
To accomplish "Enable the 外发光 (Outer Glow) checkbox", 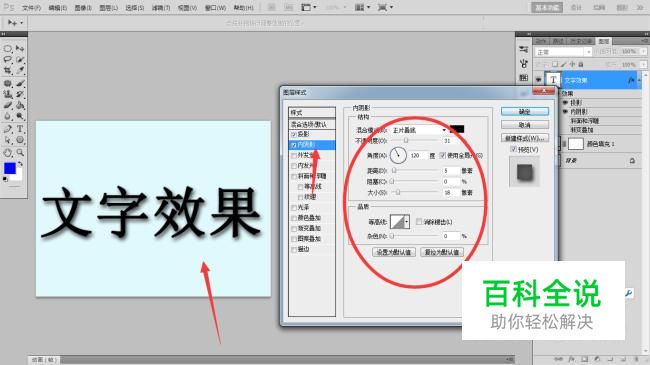I will [x=294, y=155].
